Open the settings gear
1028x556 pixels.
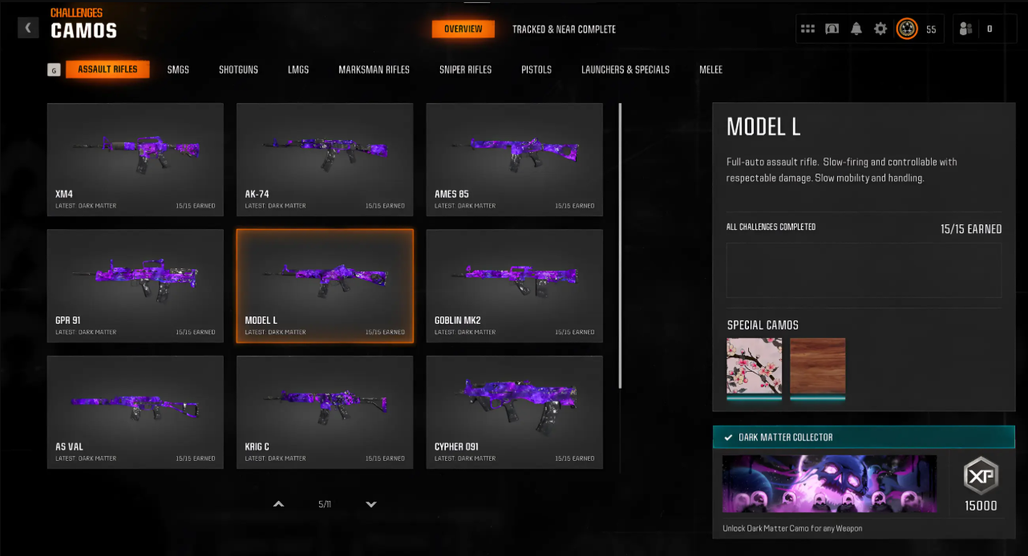[x=880, y=29]
